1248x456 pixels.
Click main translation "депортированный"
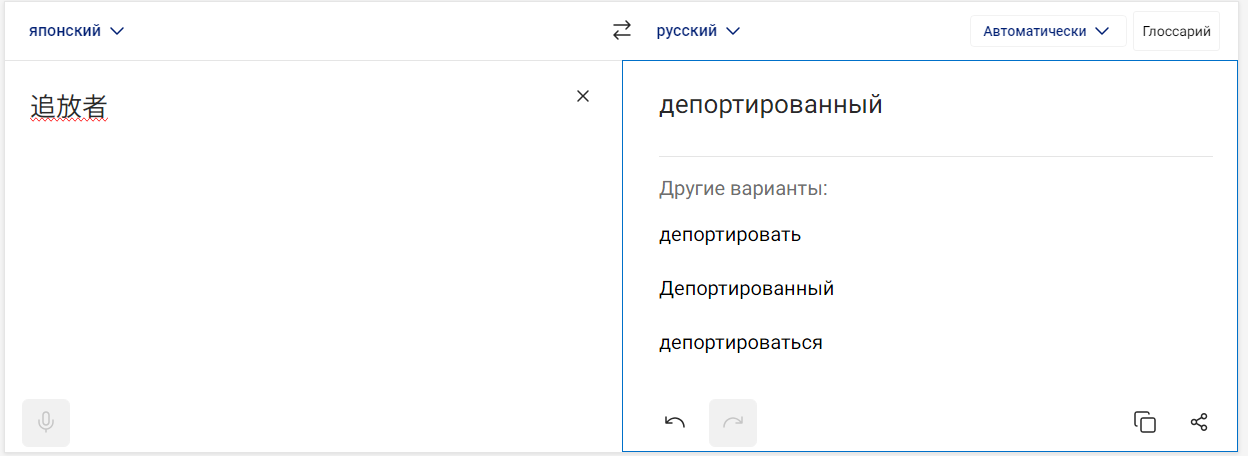770,105
